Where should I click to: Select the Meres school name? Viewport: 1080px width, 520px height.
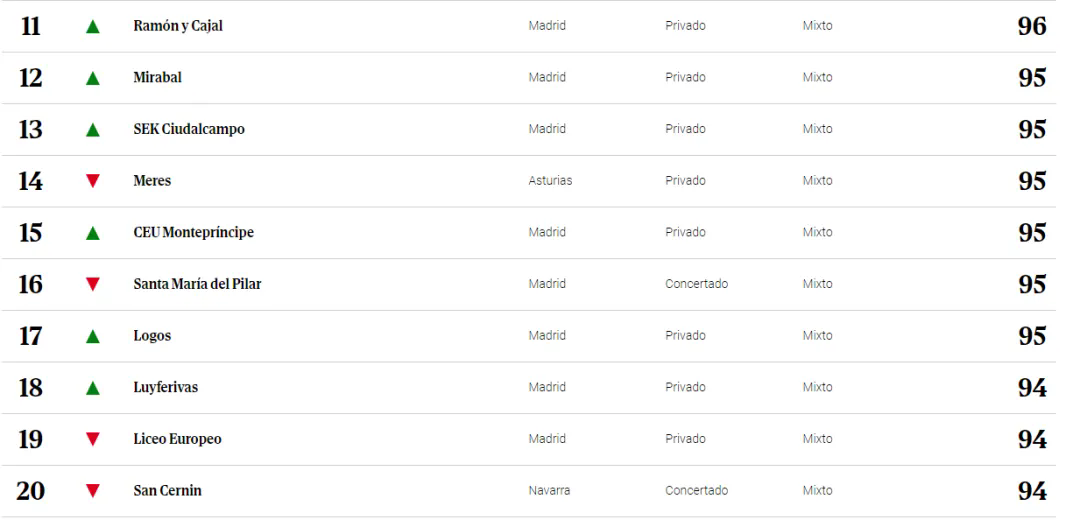152,180
